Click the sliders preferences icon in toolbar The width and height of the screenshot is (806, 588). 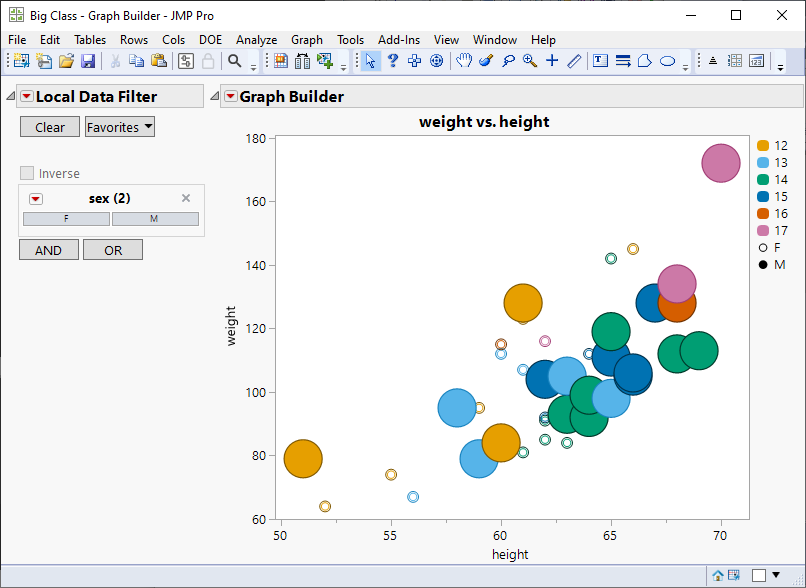tap(186, 61)
